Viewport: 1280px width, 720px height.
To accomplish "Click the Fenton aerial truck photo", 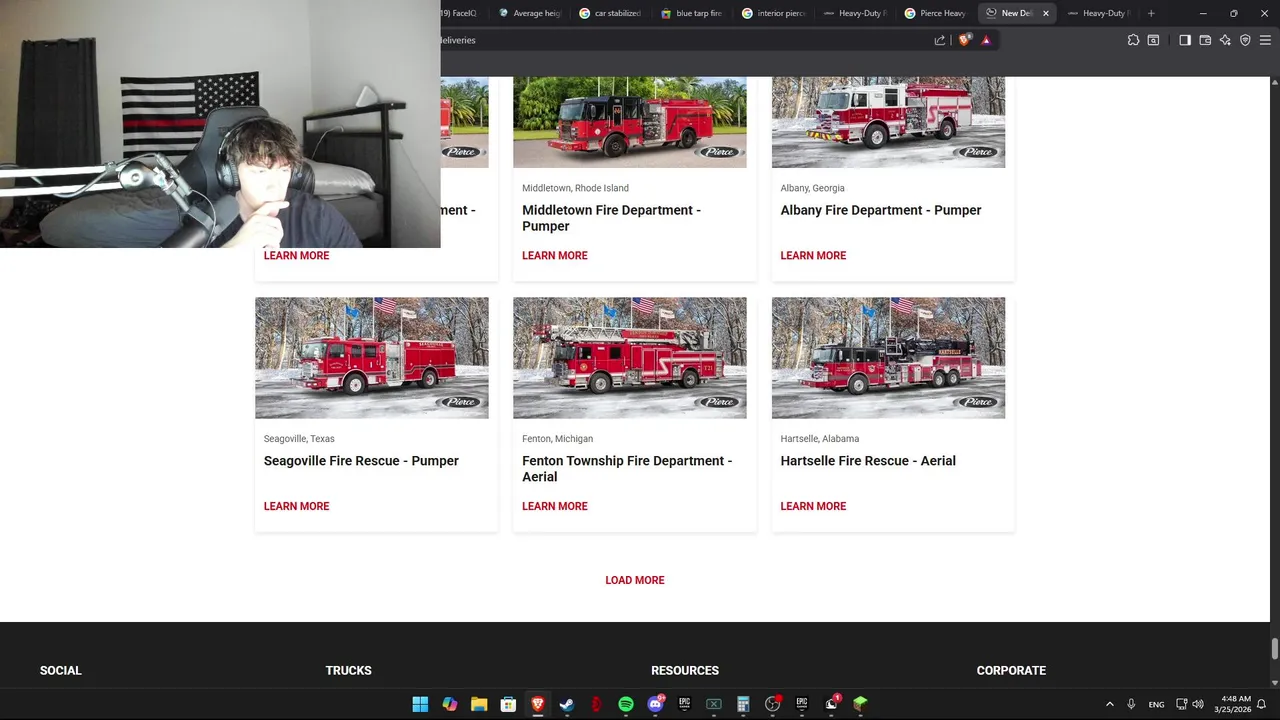I will click(x=630, y=358).
